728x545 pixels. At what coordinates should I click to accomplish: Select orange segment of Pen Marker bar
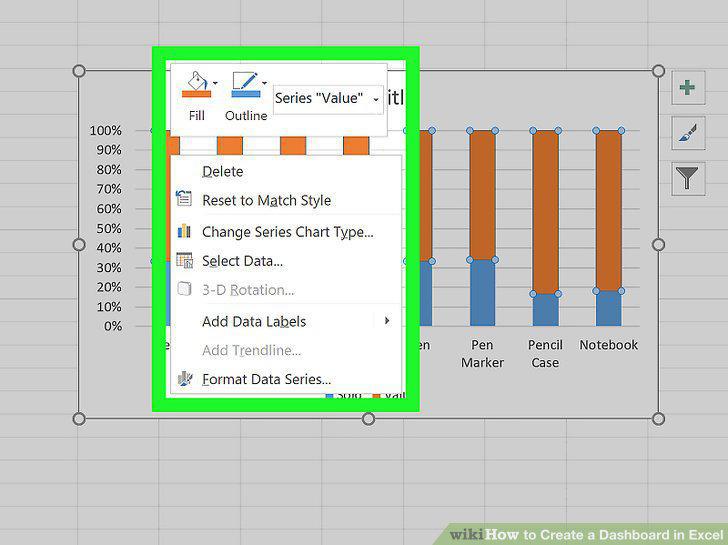(482, 195)
